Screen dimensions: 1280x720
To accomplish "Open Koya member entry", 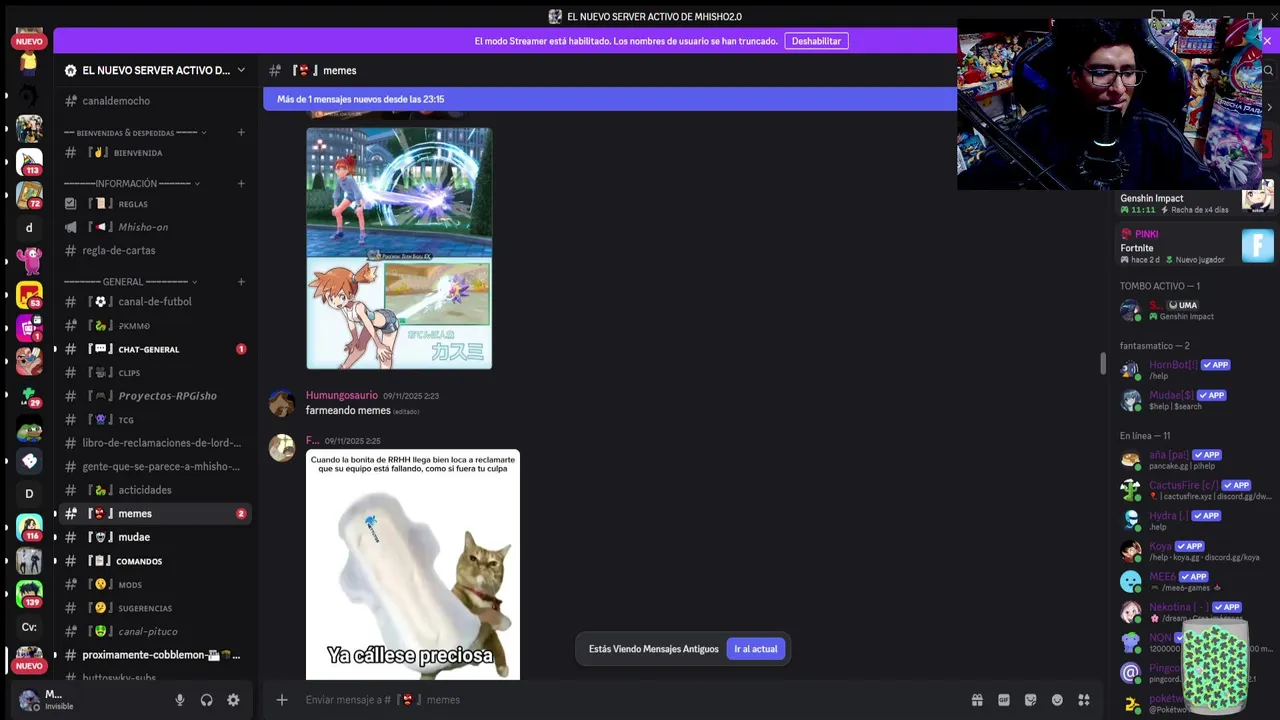I will (1195, 551).
